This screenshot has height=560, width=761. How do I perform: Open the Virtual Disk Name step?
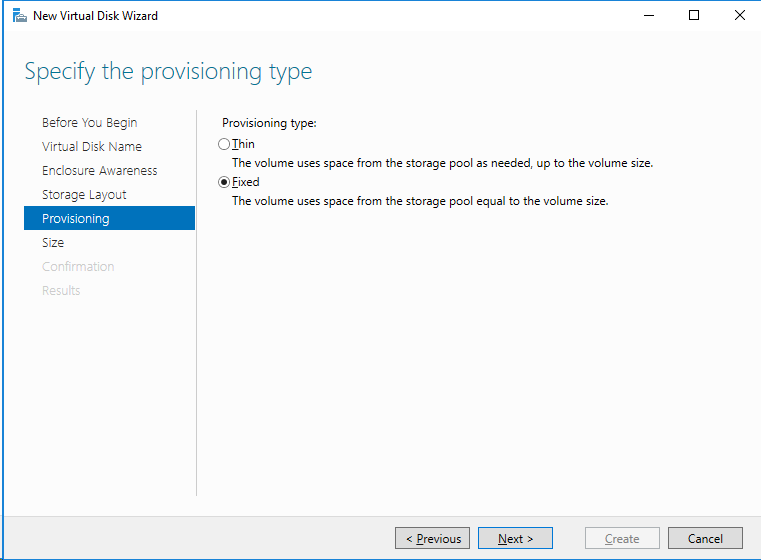pyautogui.click(x=92, y=147)
